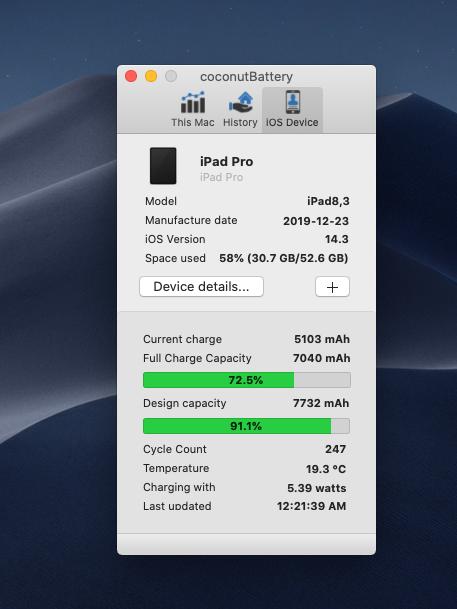
Task: Click the Current charge label
Action: 182,339
